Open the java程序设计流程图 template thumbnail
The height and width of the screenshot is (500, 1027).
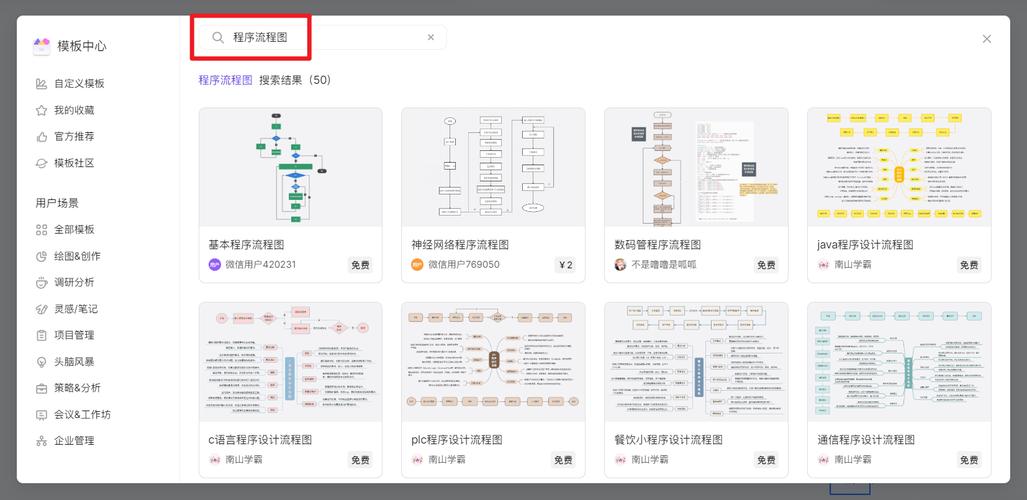click(x=899, y=167)
